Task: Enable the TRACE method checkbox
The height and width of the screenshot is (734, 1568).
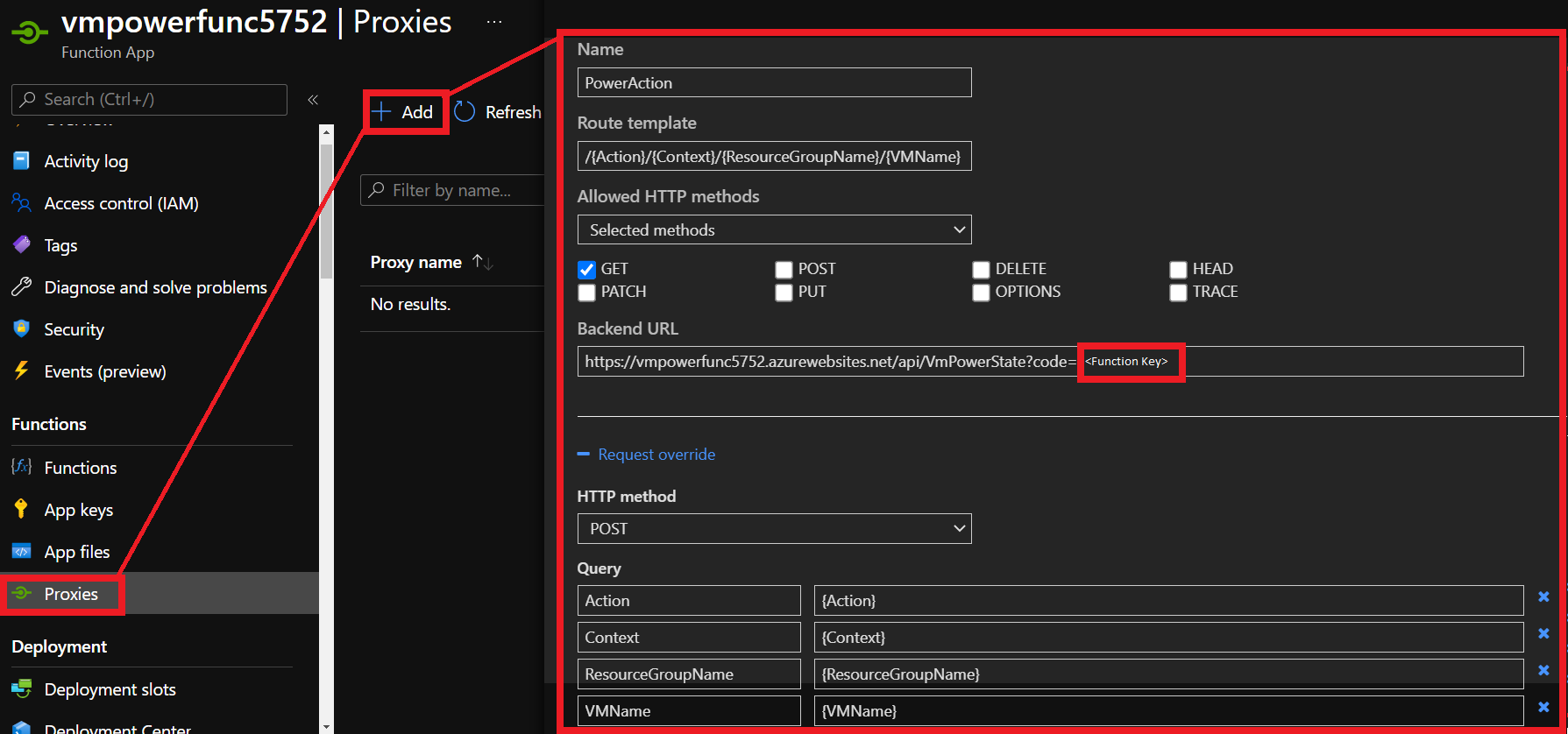Action: [x=1178, y=293]
